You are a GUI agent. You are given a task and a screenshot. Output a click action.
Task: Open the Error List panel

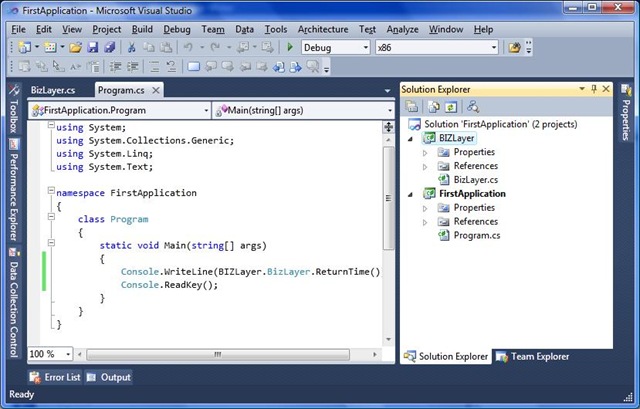55,377
